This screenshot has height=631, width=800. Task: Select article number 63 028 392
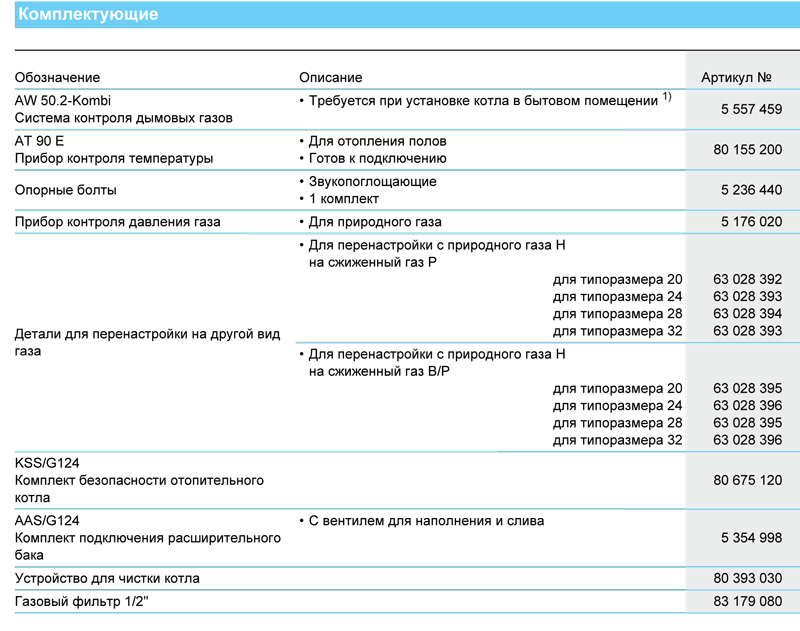(x=747, y=280)
